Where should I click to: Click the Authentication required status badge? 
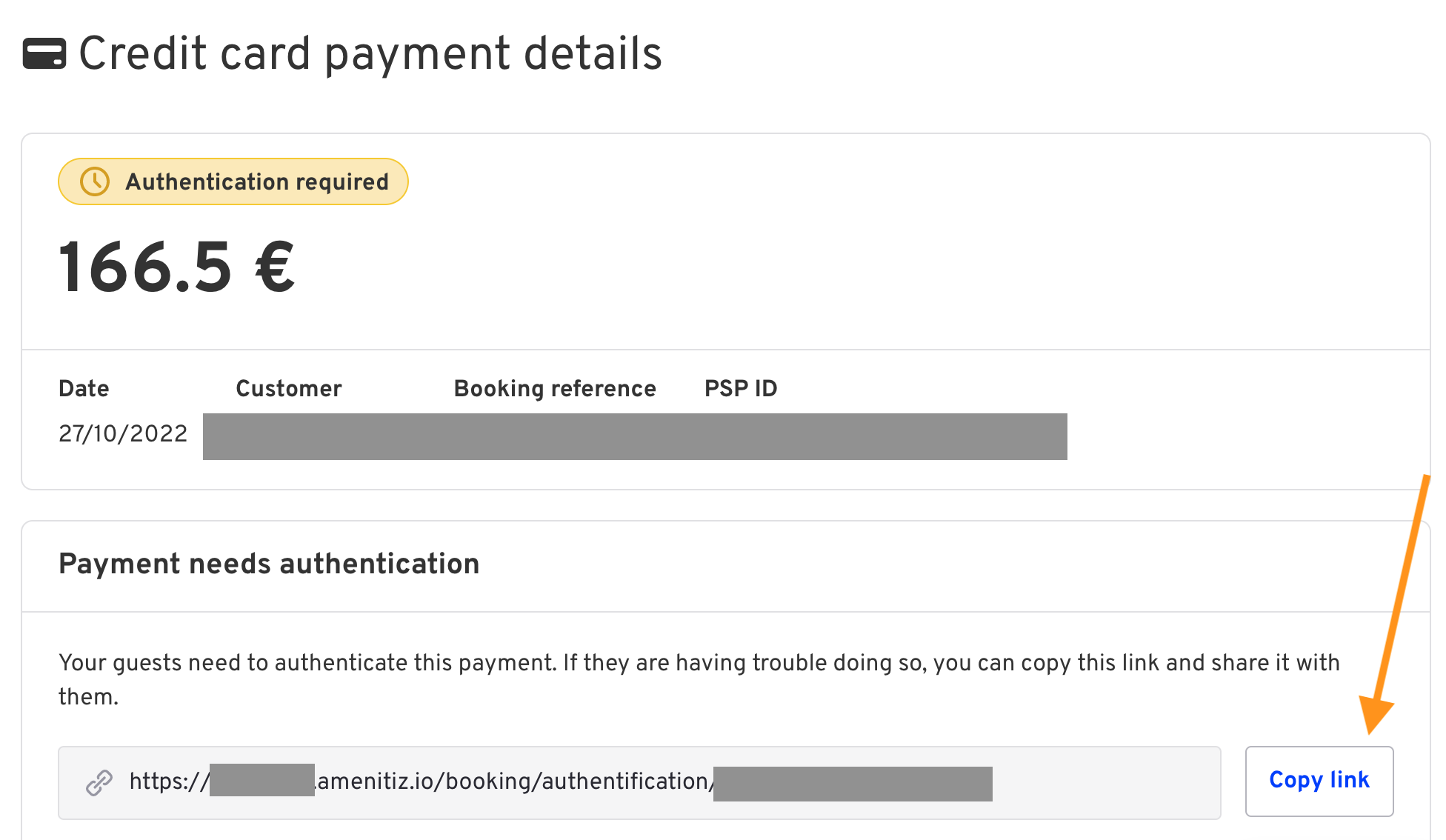(233, 181)
